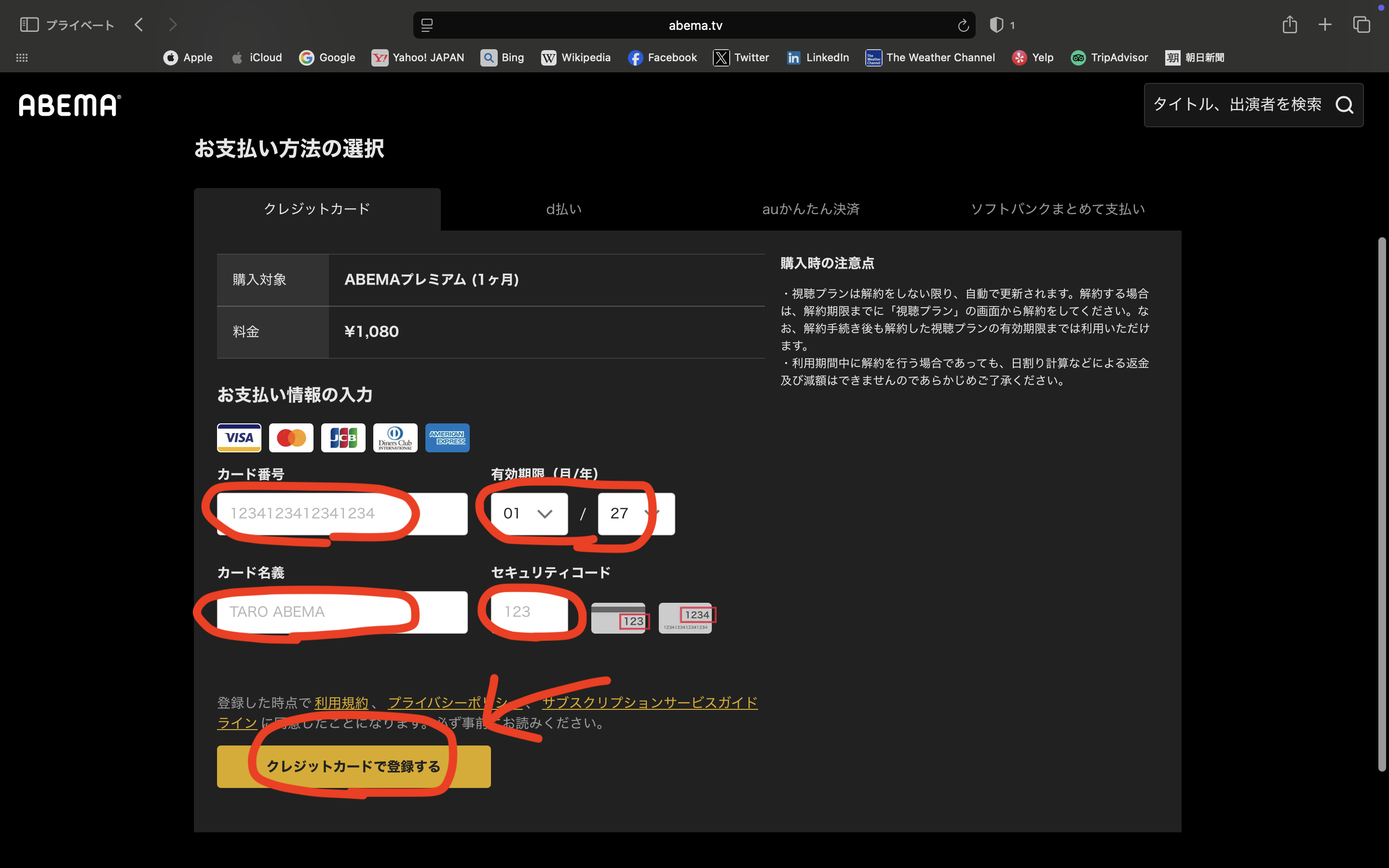Open the TripAdvisor bookmark
The height and width of the screenshot is (868, 1389).
(1109, 57)
